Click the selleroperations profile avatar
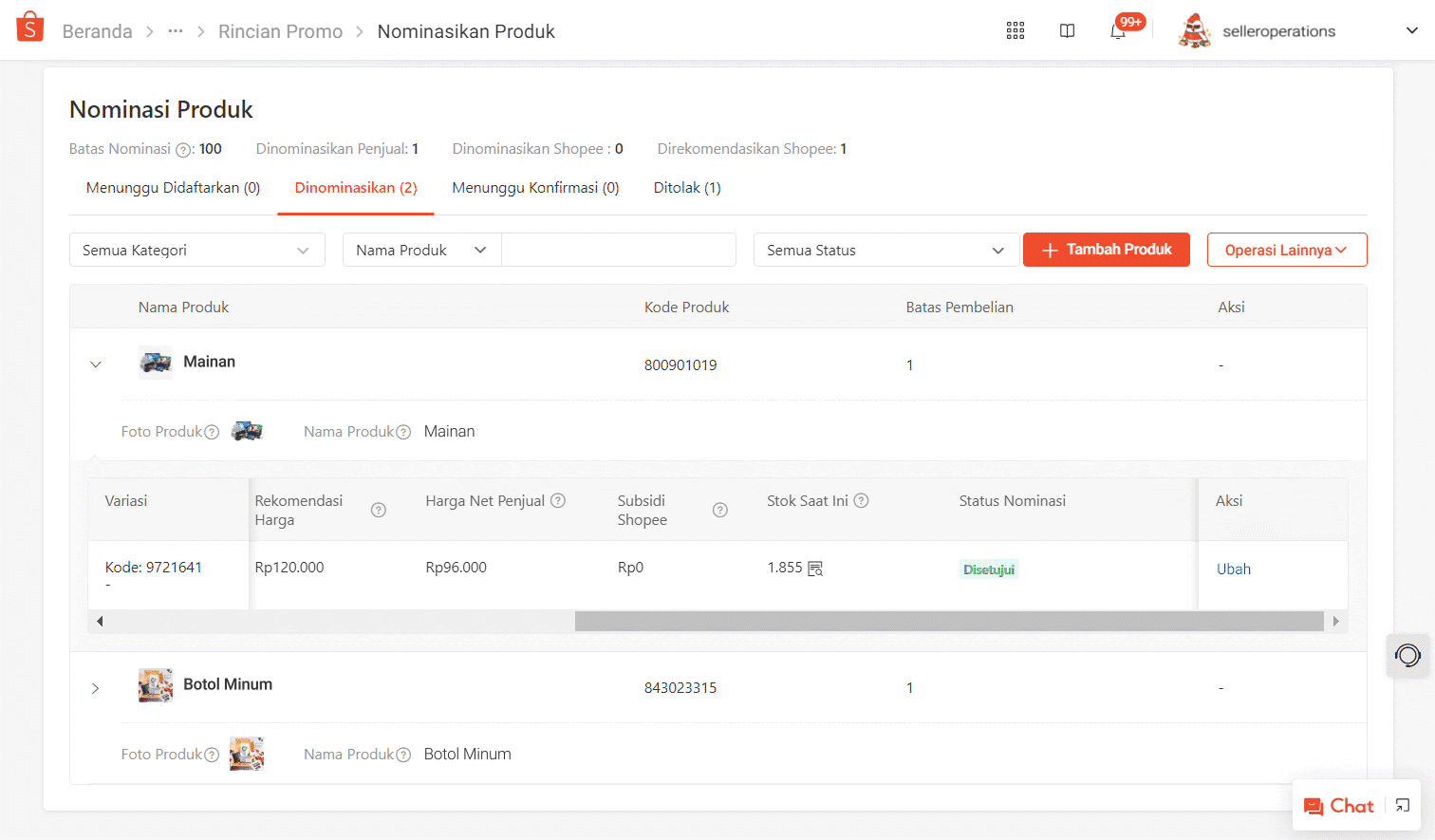The width and height of the screenshot is (1435, 840). coord(1195,31)
